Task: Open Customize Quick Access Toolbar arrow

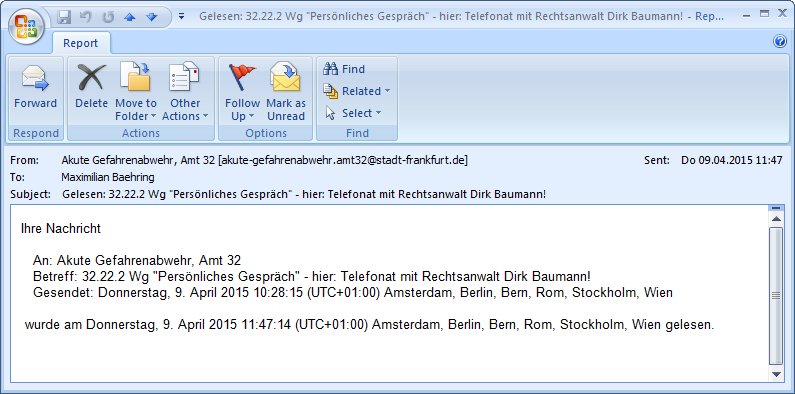Action: pyautogui.click(x=182, y=17)
